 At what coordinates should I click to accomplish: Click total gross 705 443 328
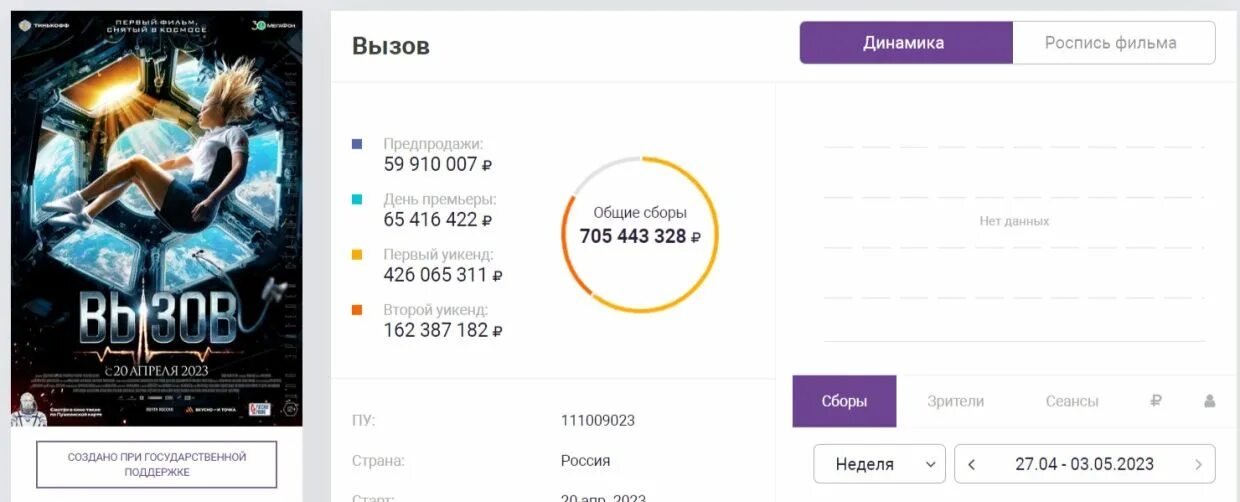640,236
